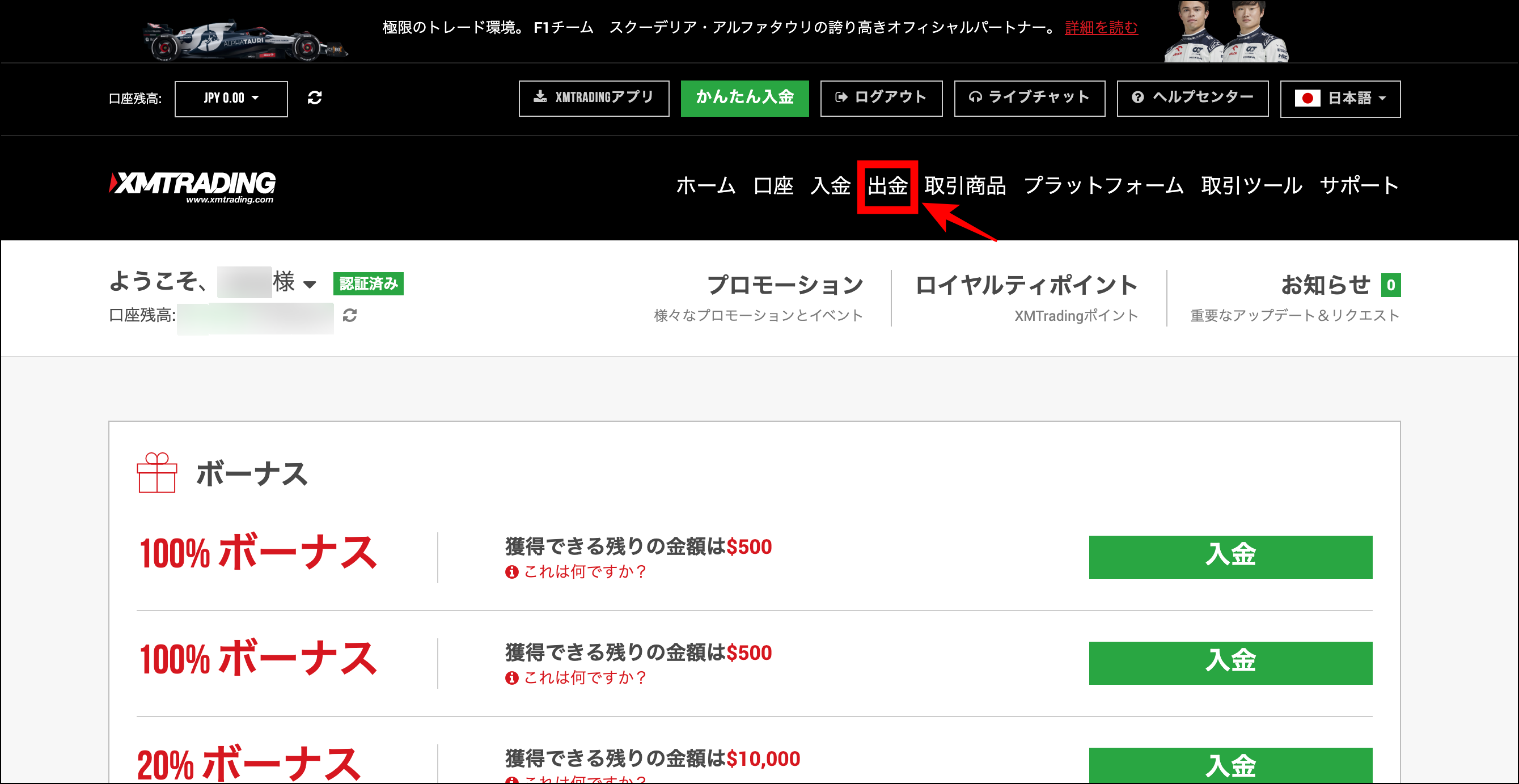
Task: Open ライブチャット
Action: coord(1030,98)
